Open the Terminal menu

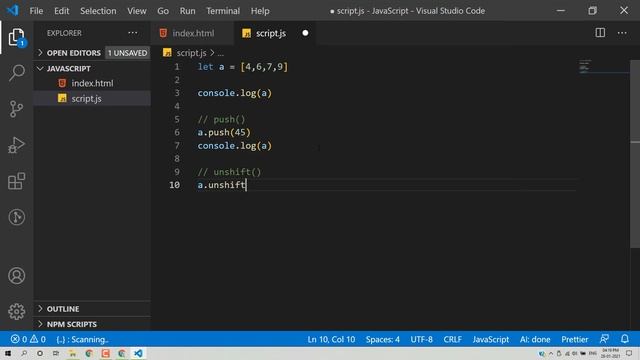[x=223, y=11]
